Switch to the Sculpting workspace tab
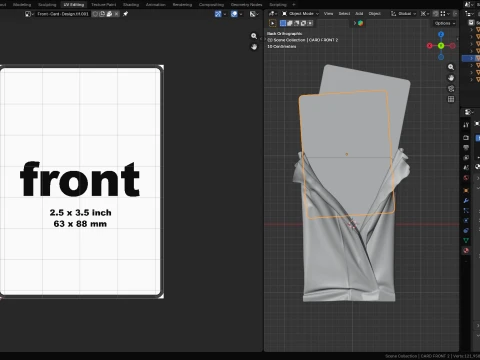 tap(47, 5)
